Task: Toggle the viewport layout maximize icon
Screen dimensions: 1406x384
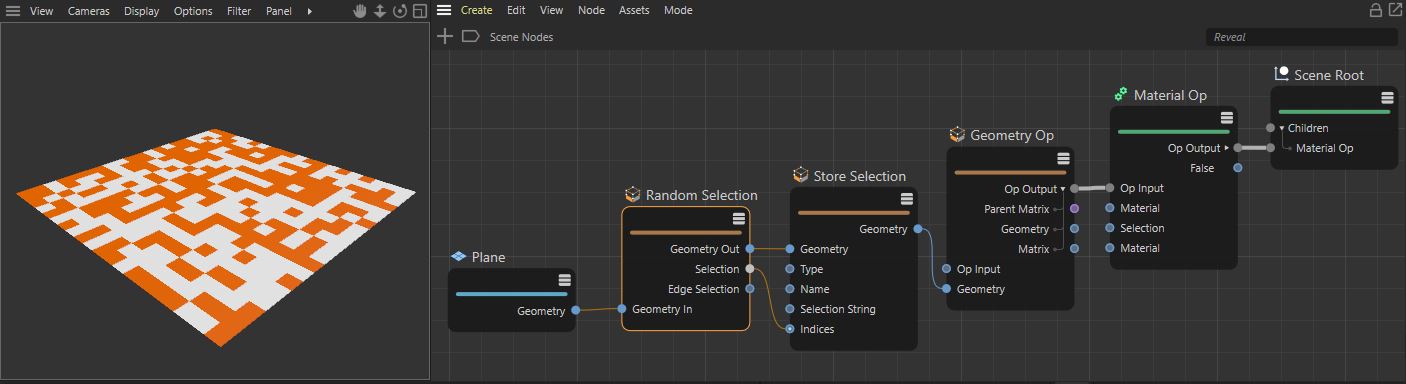Action: (419, 11)
